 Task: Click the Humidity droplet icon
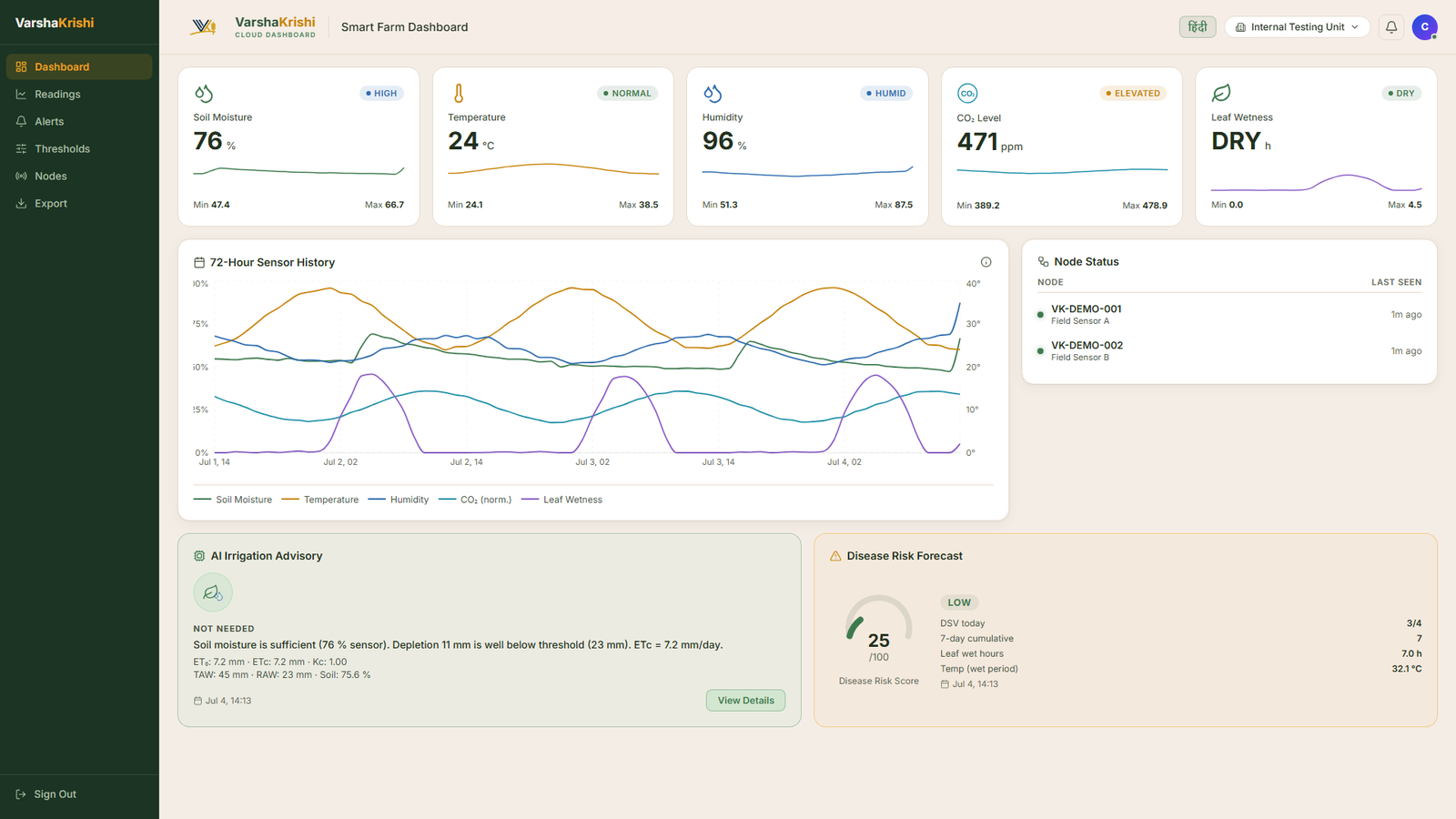713,93
